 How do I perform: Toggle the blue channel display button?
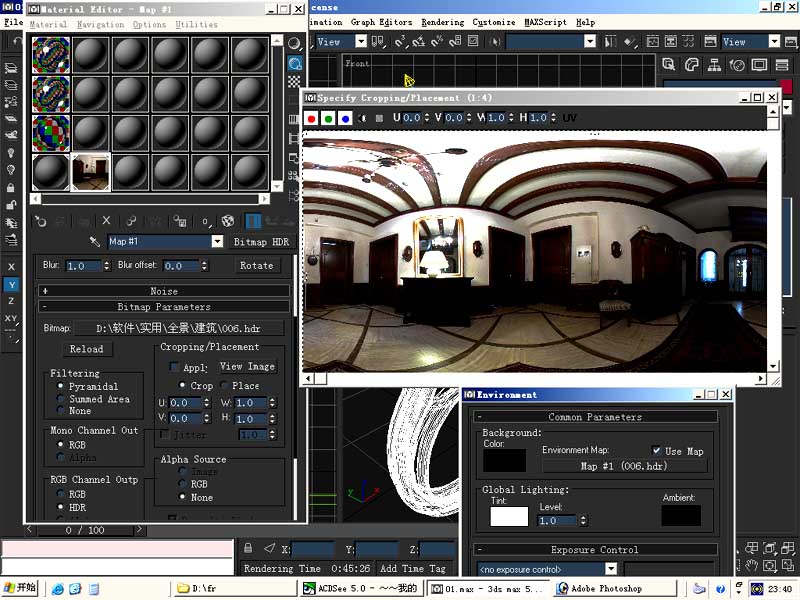click(x=345, y=118)
